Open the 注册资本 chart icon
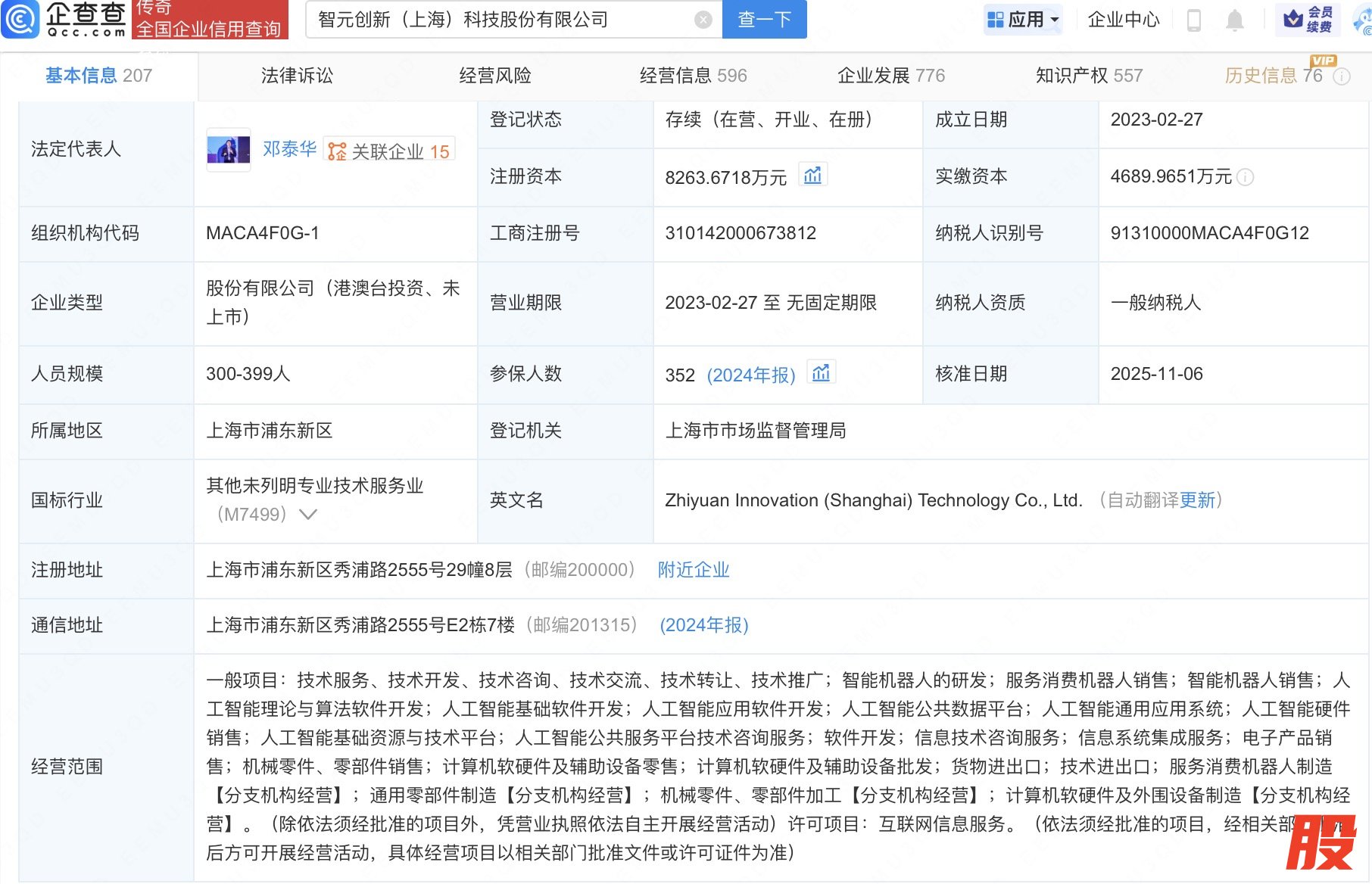 (812, 176)
